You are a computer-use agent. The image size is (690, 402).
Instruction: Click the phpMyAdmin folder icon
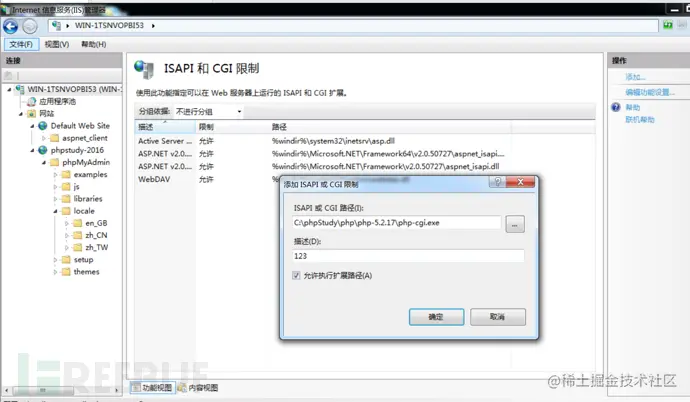55,162
